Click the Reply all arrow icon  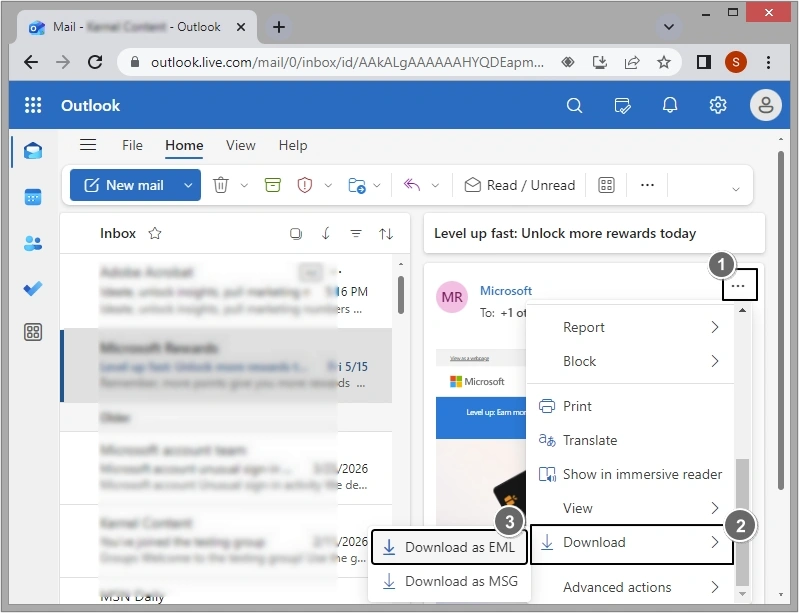[412, 185]
